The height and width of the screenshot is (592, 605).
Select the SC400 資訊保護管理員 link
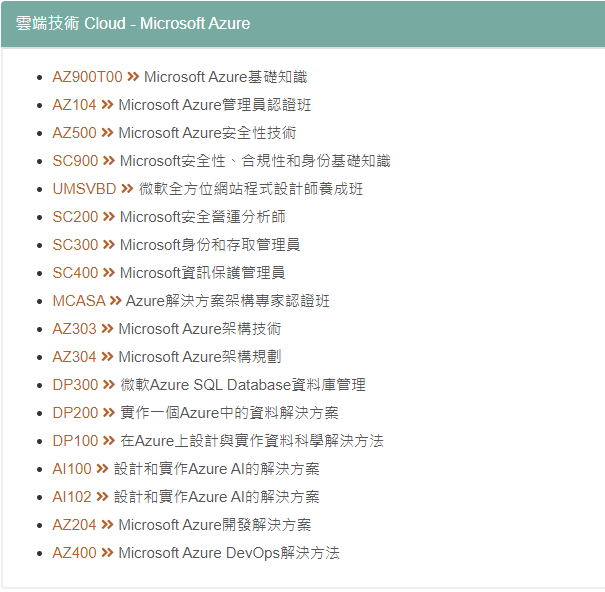click(x=169, y=273)
